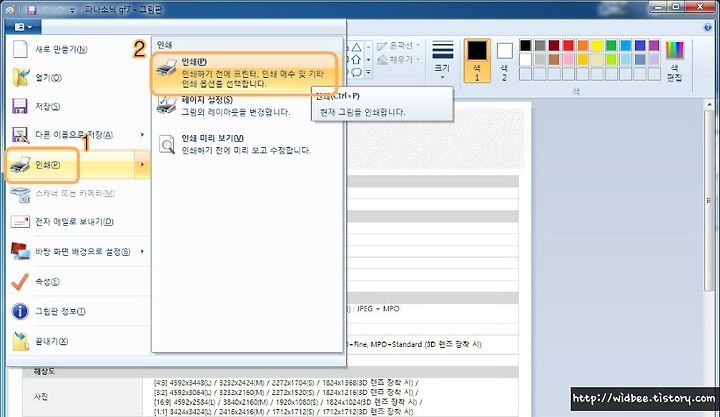Pick the turquoise blue color swatch
Image resolution: width=720 pixels, height=417 pixels.
[625, 45]
